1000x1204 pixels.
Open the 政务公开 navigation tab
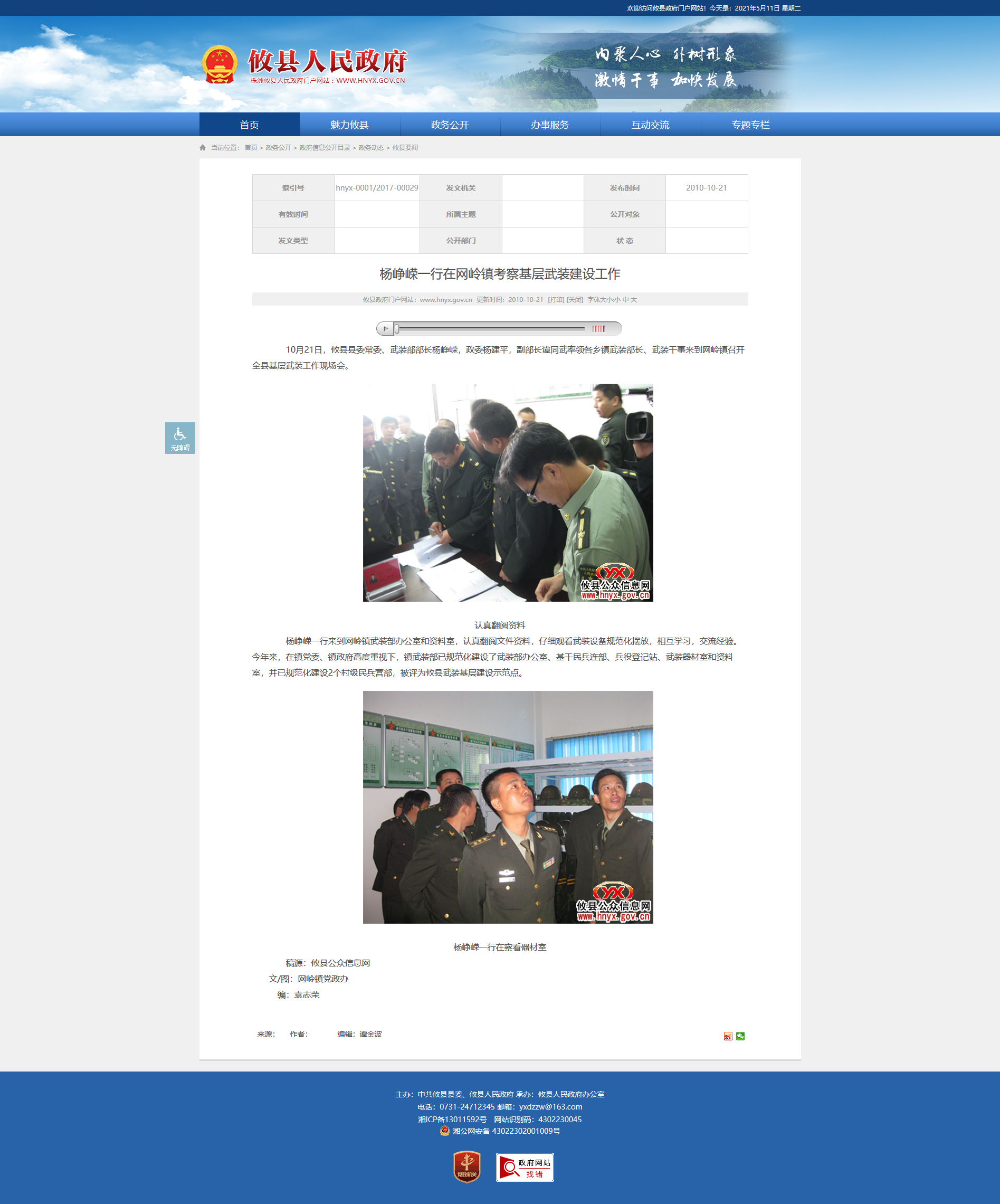point(450,125)
